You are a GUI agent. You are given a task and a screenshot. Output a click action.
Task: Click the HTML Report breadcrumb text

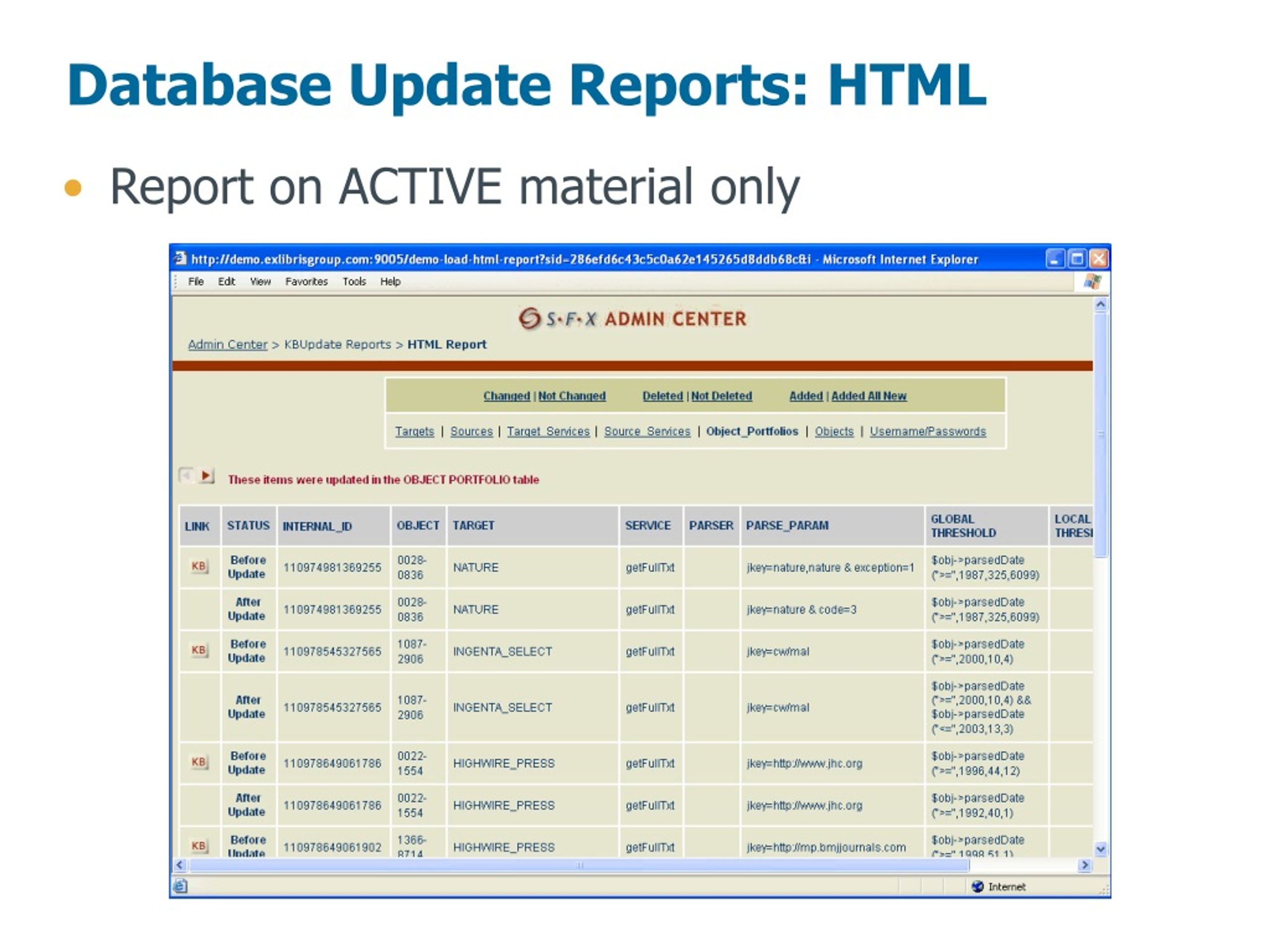click(446, 344)
